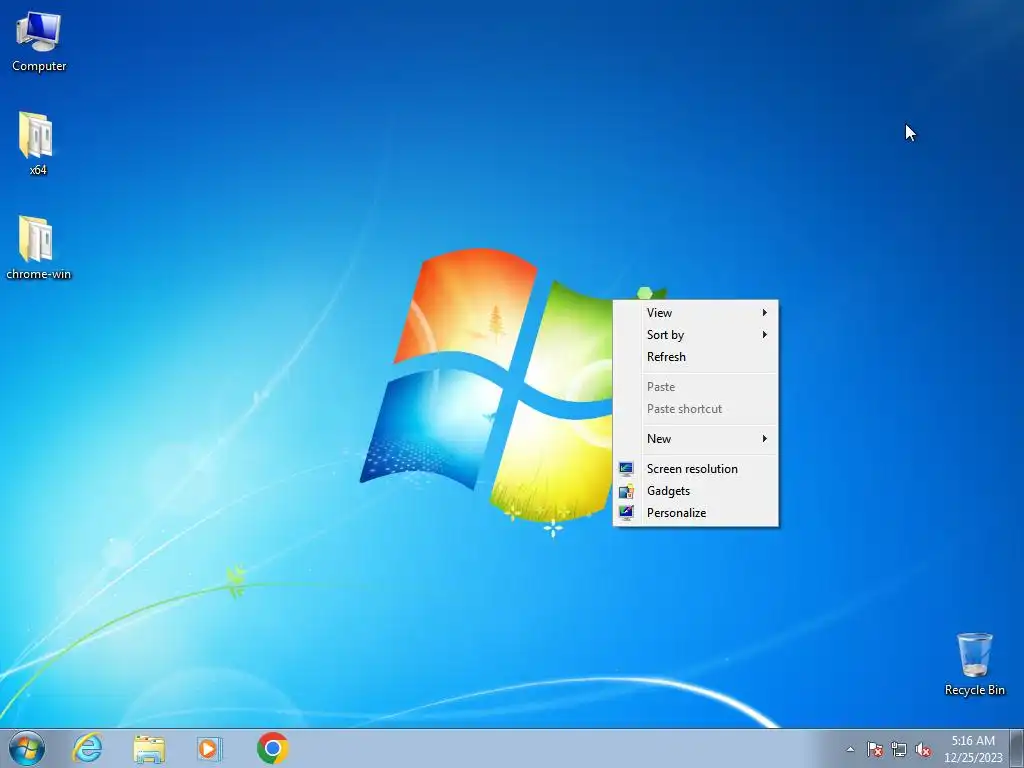Click the Gadgets menu icon

point(626,491)
